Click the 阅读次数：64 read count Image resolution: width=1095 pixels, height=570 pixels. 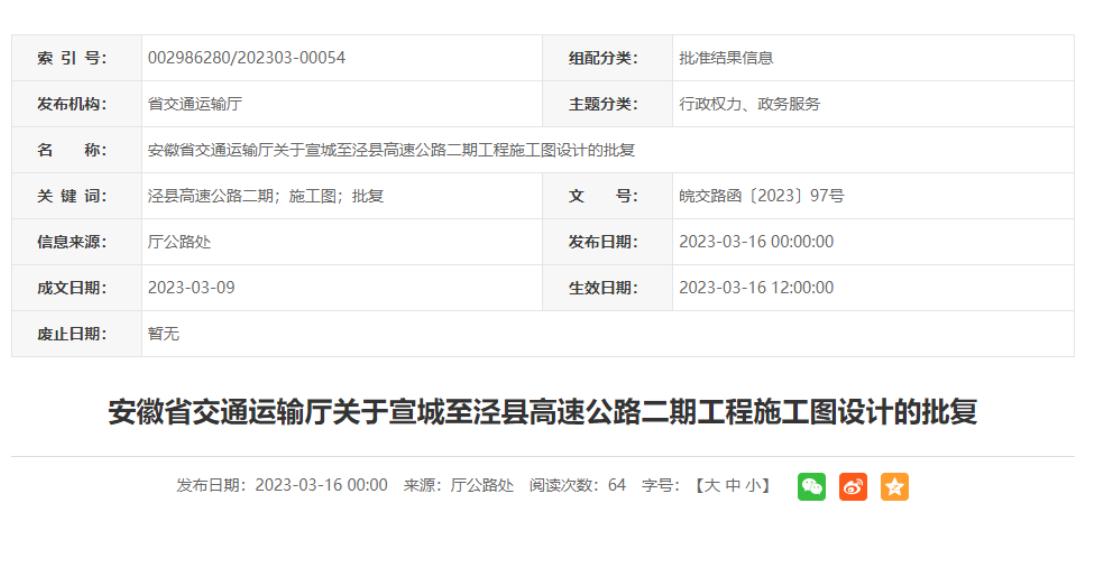[x=578, y=485]
